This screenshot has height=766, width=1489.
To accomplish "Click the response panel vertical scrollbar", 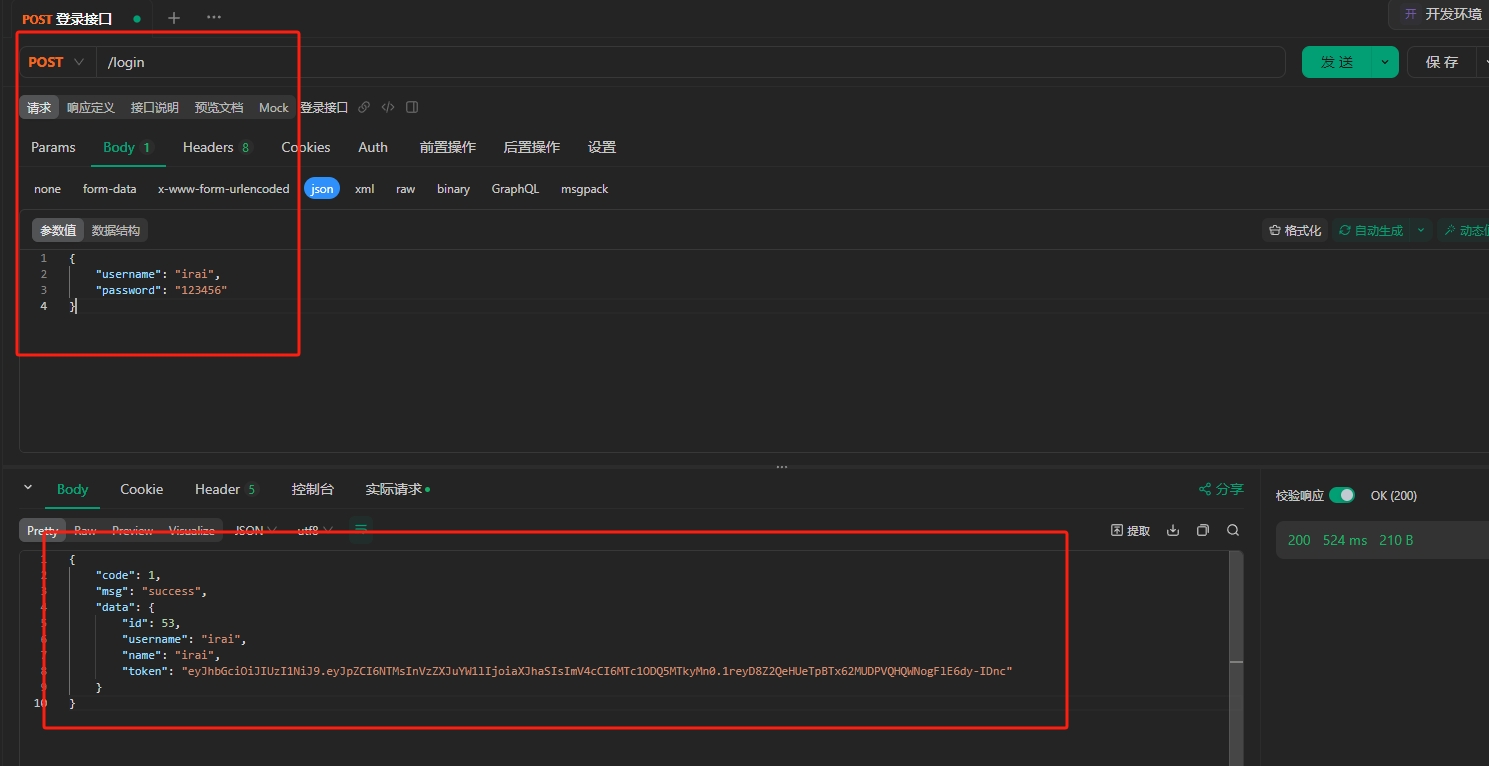I will coord(1236,661).
